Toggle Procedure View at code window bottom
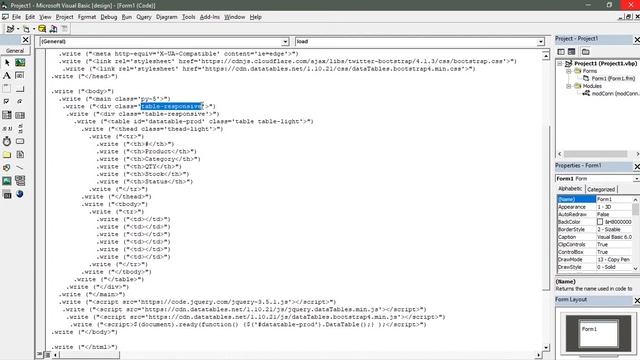The height and width of the screenshot is (360, 640). [x=40, y=355]
